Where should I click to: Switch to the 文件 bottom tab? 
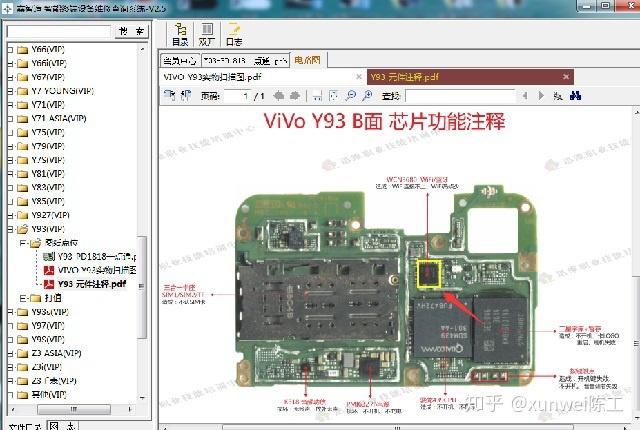click(24, 426)
